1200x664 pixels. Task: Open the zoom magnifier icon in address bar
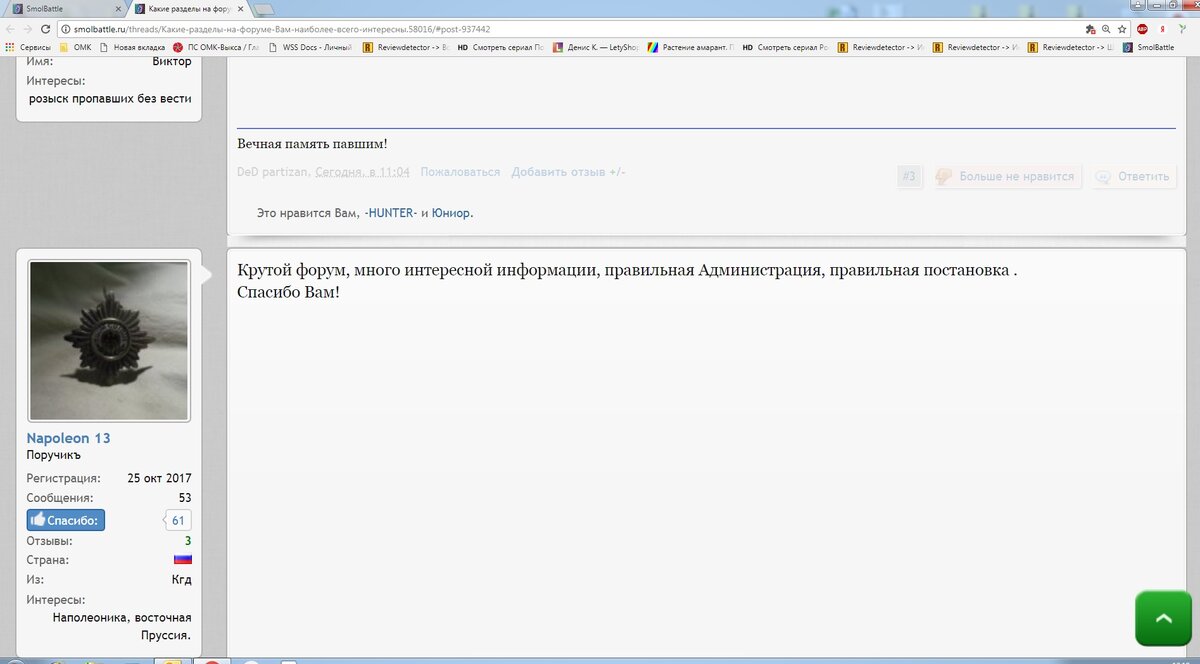pyautogui.click(x=1106, y=29)
